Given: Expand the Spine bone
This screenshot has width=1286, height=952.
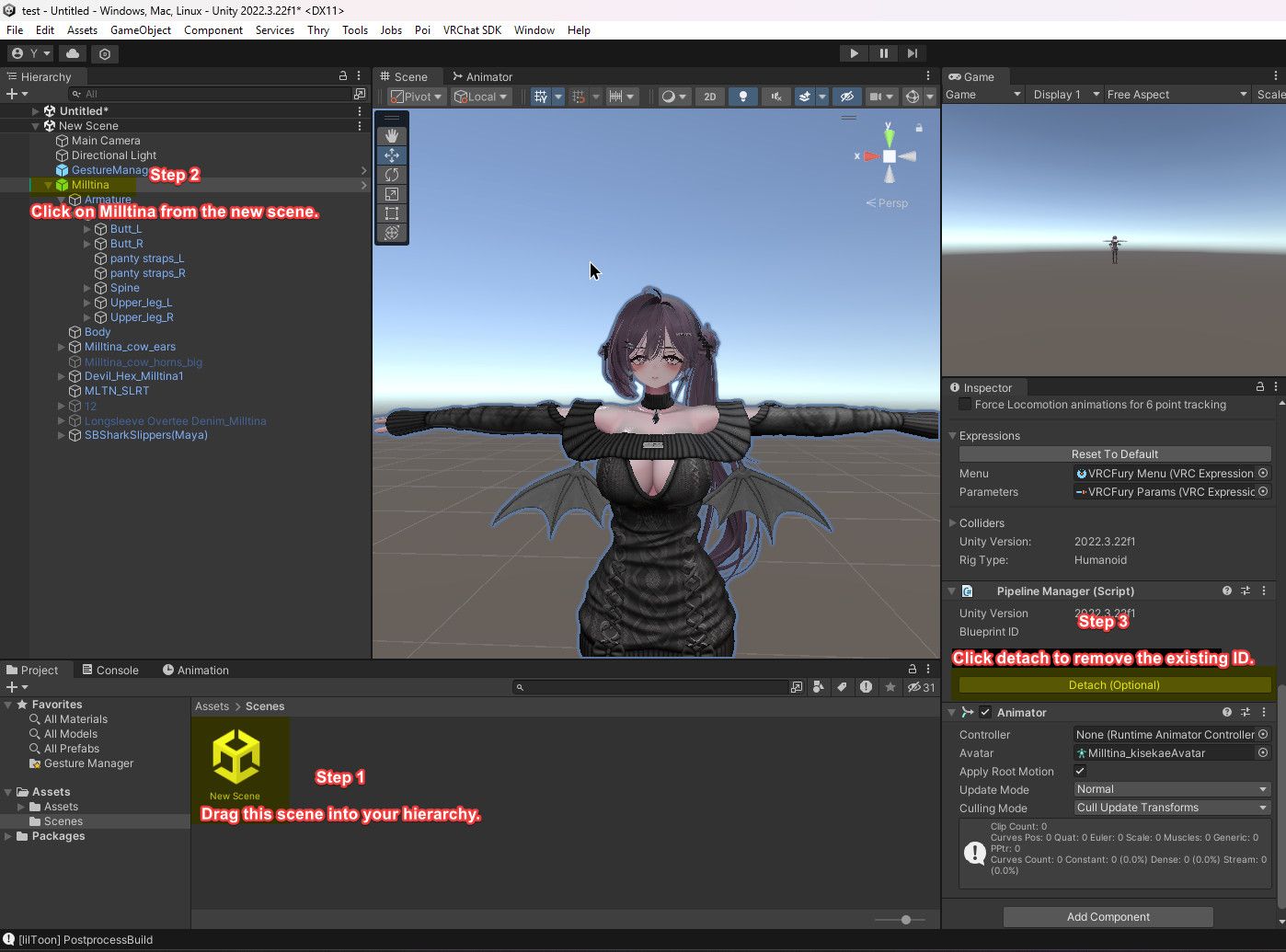Looking at the screenshot, I should 87,288.
